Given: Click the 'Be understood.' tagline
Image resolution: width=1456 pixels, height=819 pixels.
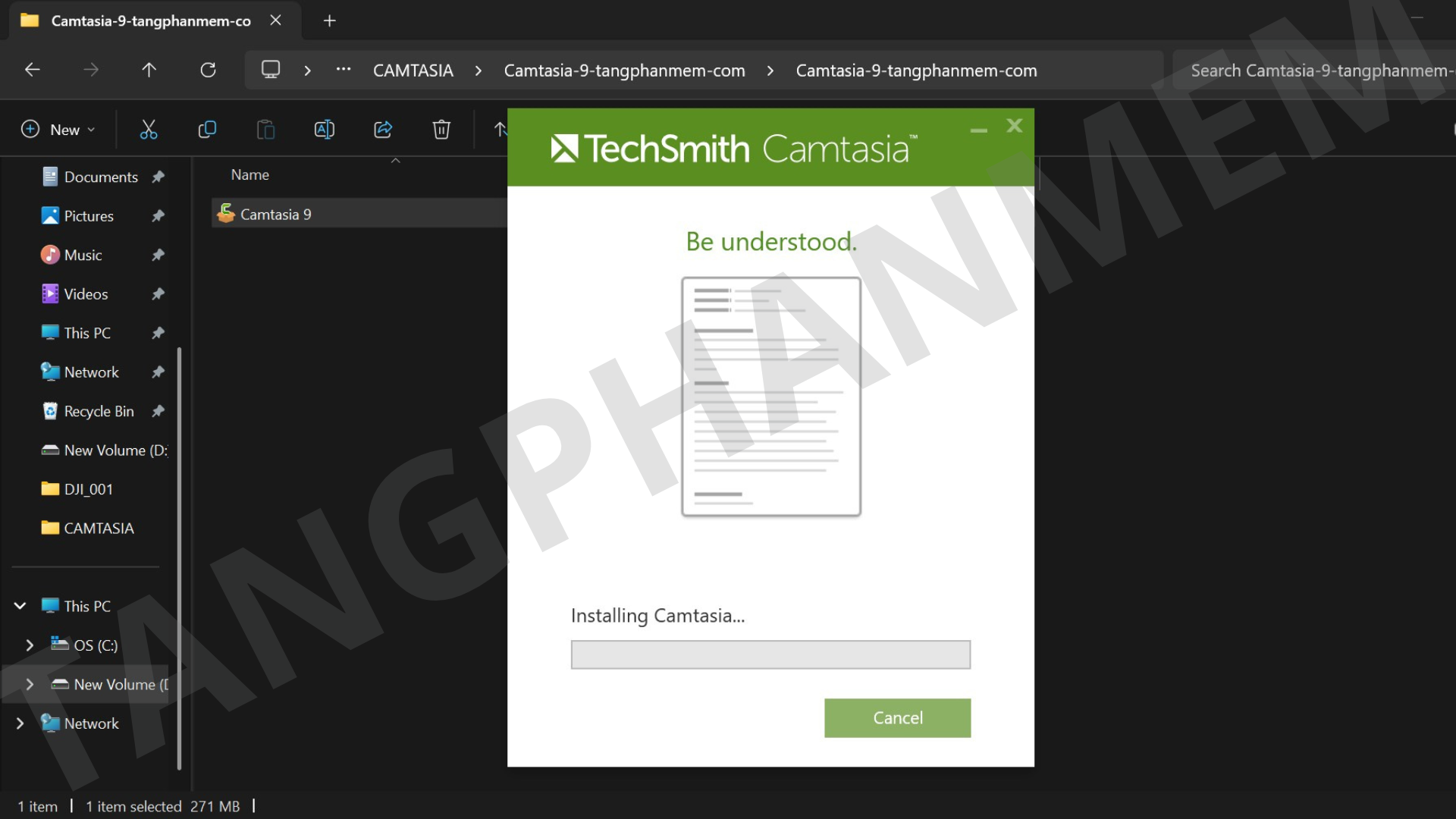Looking at the screenshot, I should tap(771, 241).
